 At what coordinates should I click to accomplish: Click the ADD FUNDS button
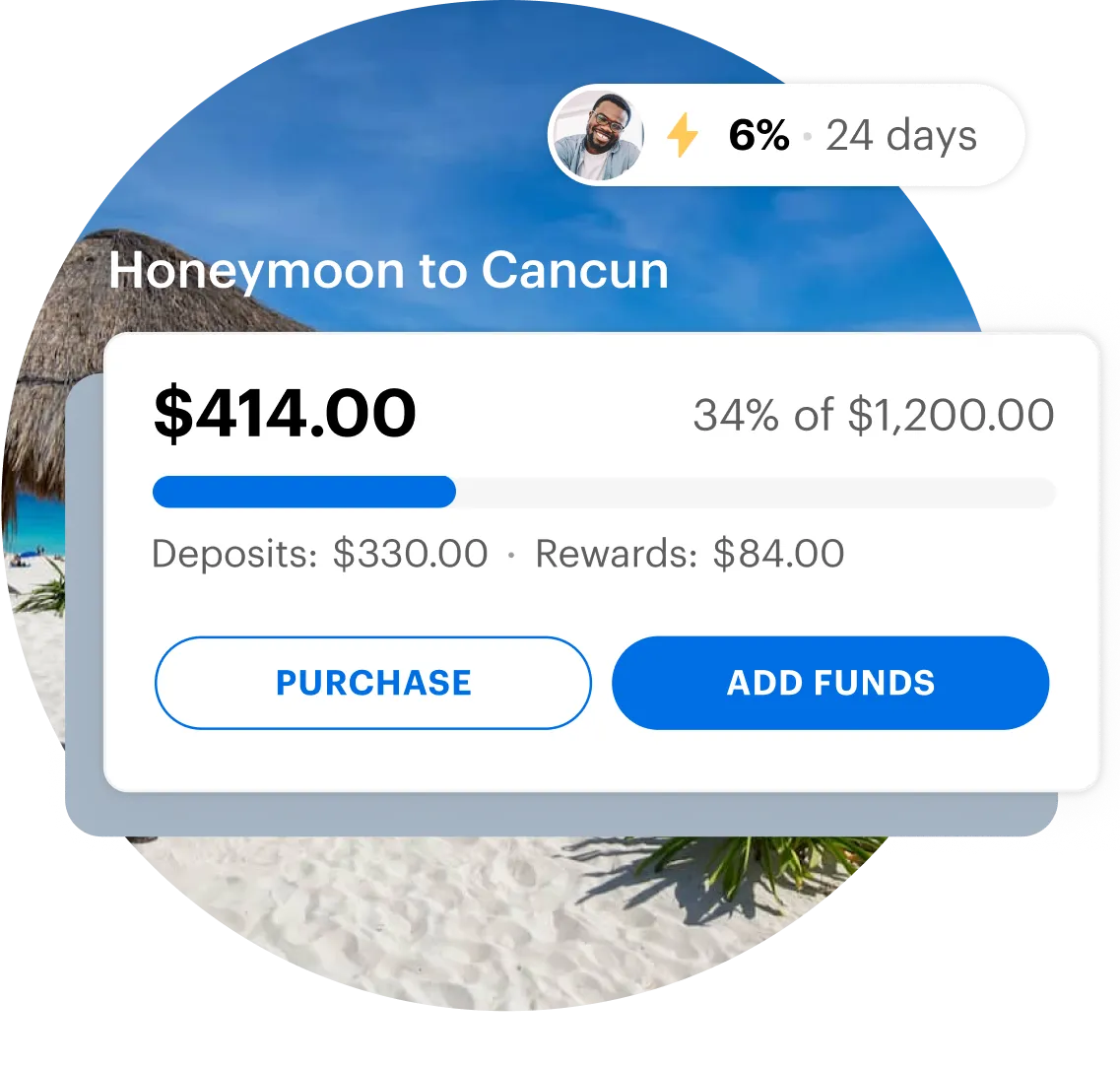pos(830,683)
